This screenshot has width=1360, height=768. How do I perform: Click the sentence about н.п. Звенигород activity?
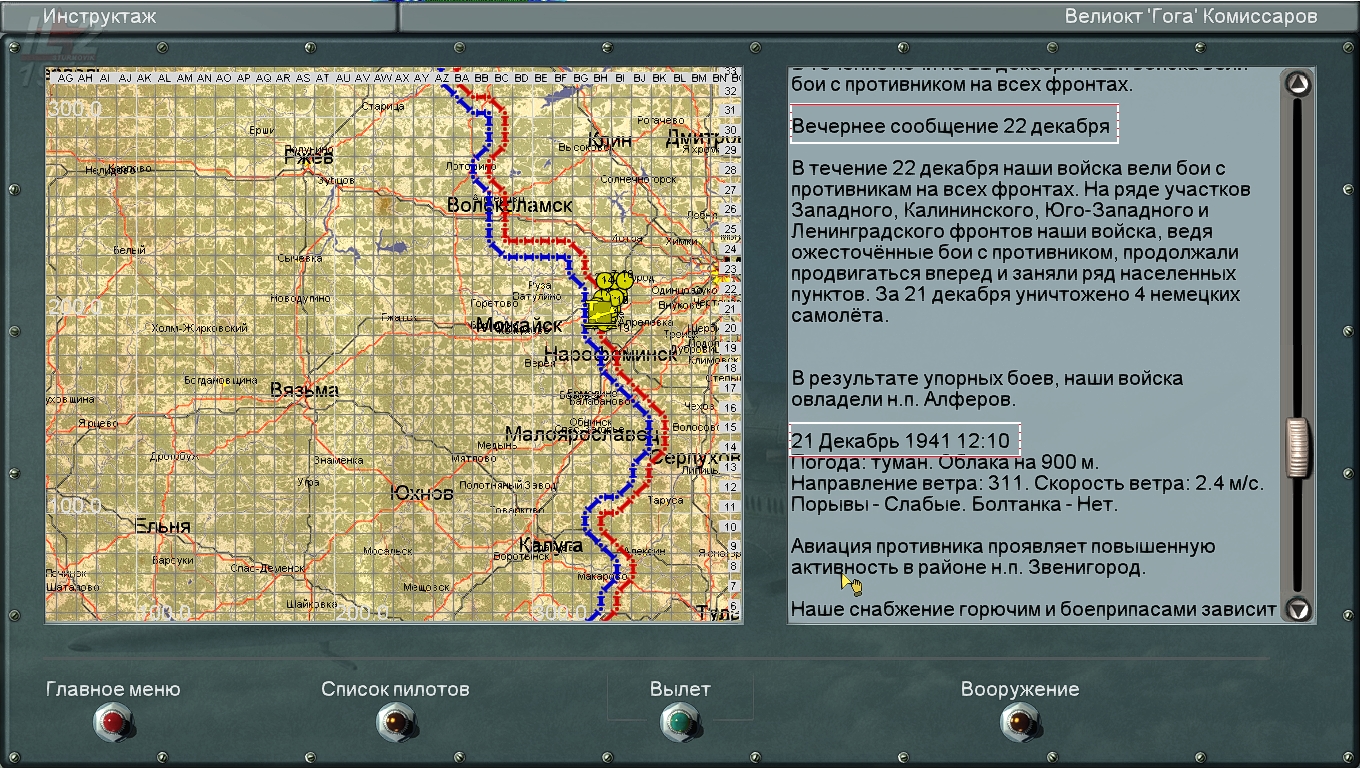tap(1003, 557)
